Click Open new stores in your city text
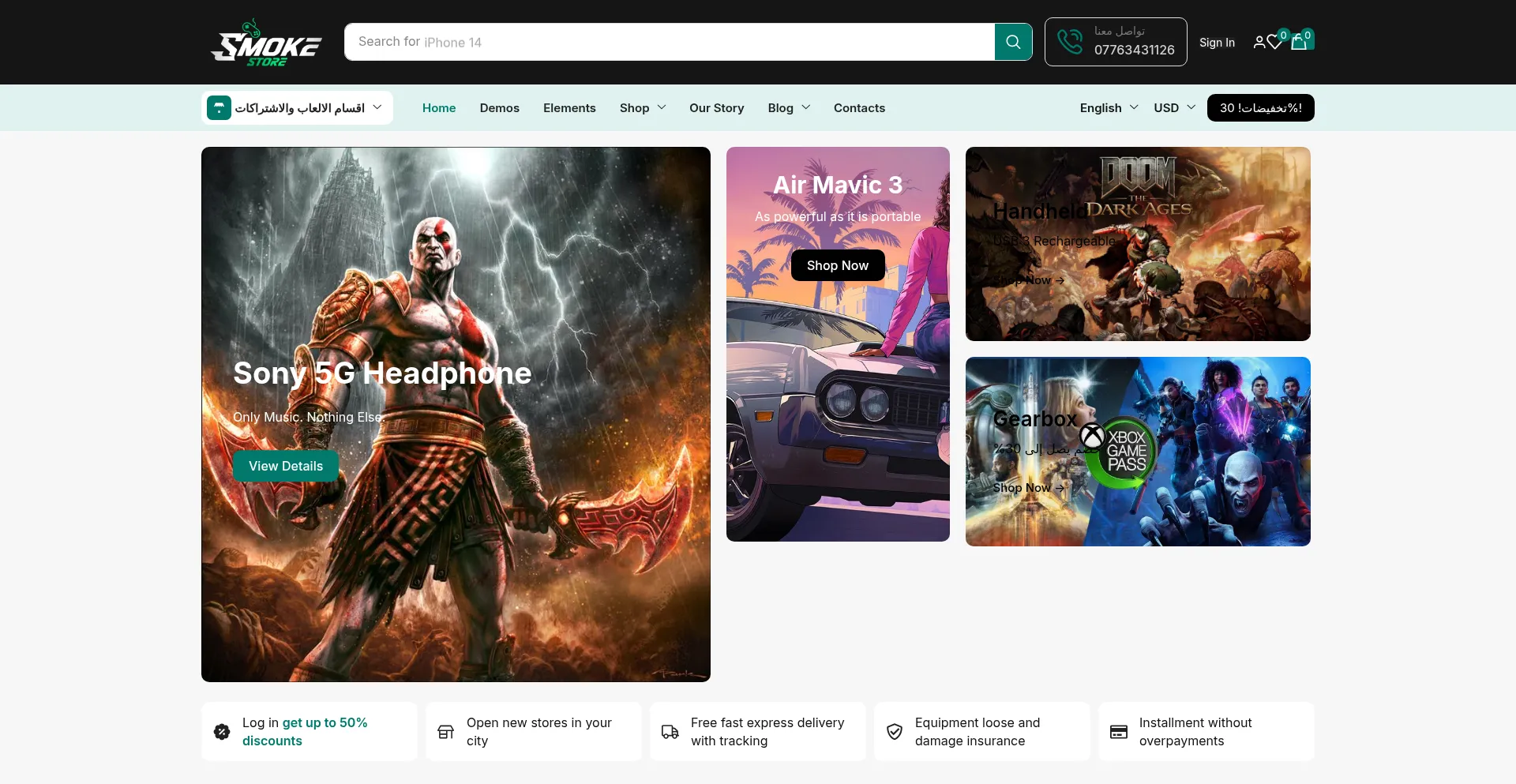Viewport: 1516px width, 784px height. [x=539, y=732]
